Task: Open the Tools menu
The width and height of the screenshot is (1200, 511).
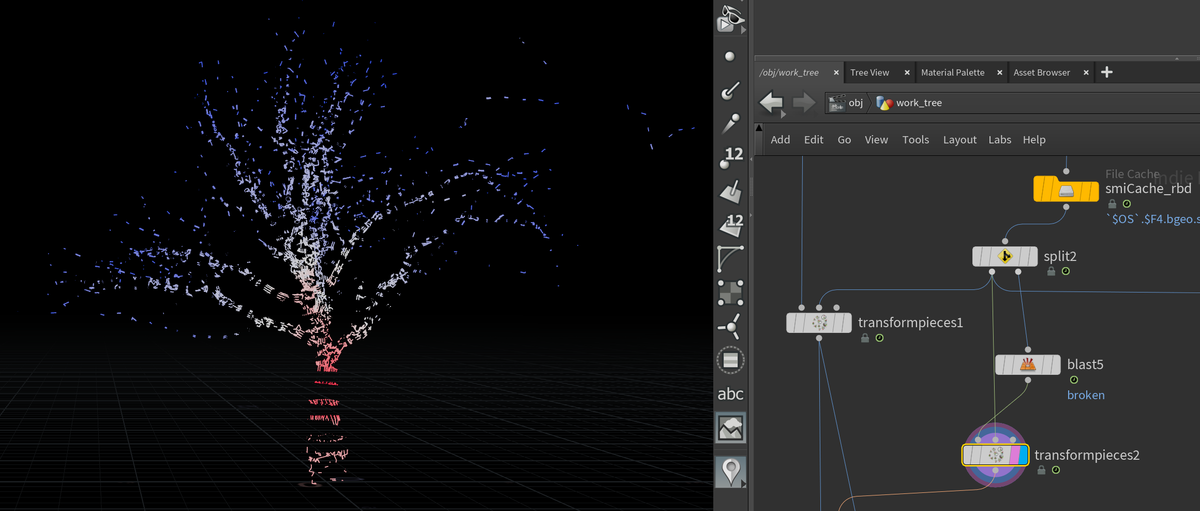Action: (x=916, y=140)
